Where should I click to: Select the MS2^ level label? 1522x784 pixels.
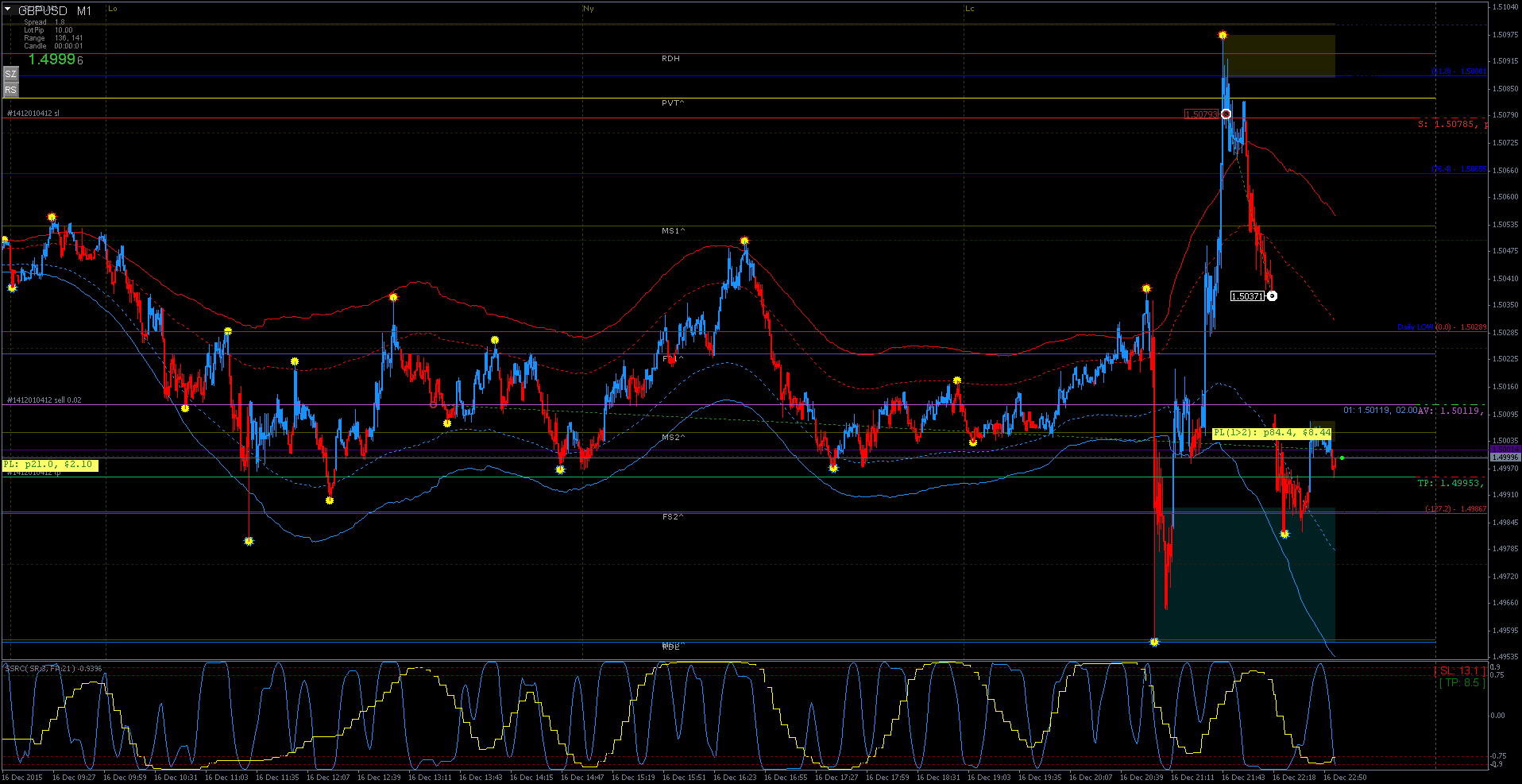673,438
